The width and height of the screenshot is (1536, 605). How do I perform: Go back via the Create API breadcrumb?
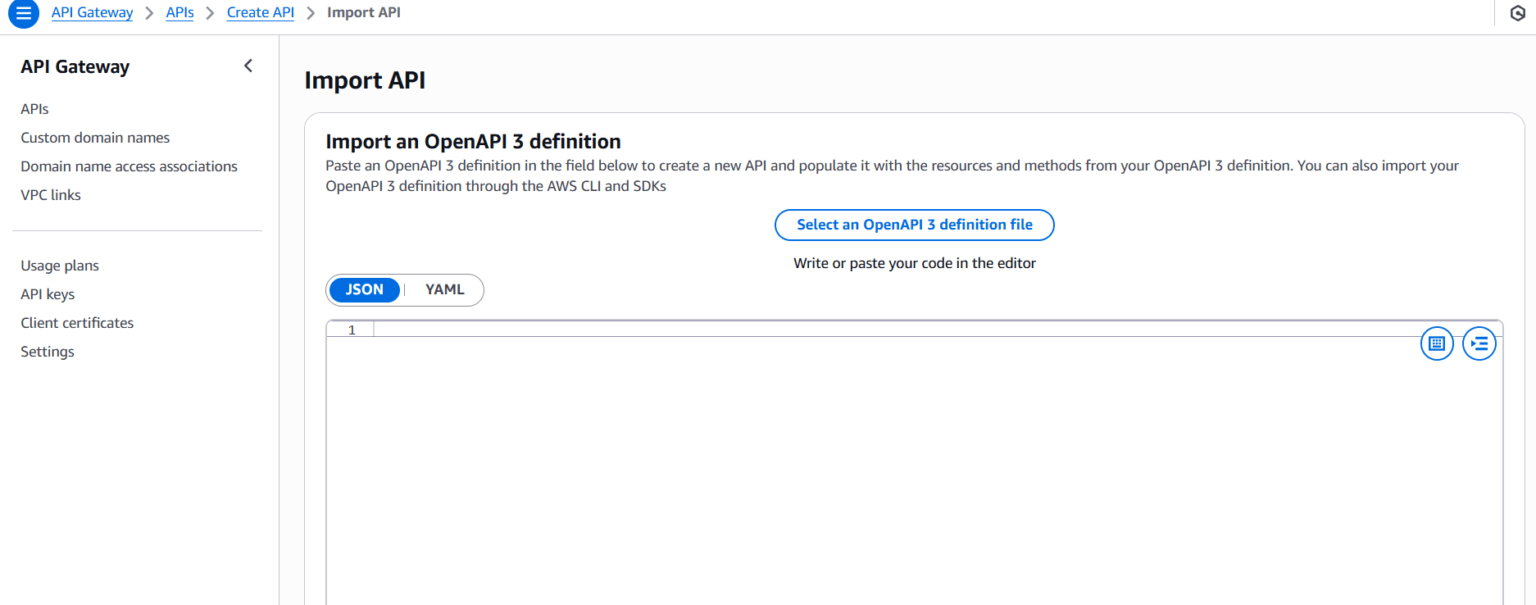tap(260, 12)
